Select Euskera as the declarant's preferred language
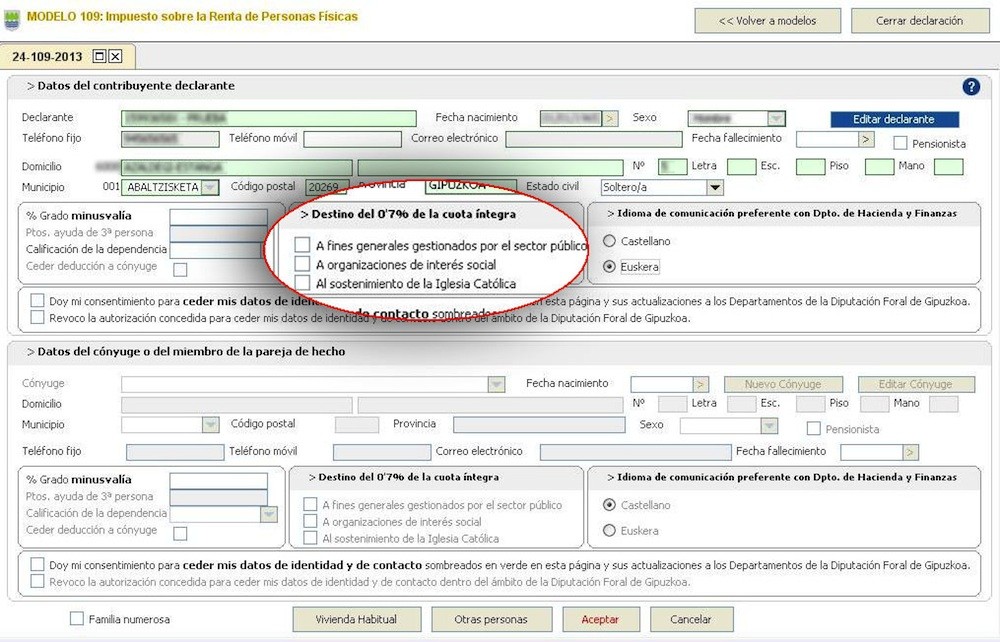 coord(609,266)
